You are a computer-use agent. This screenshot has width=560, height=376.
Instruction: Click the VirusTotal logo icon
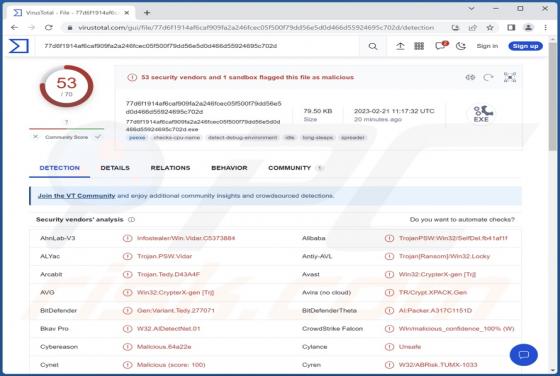click(x=19, y=46)
